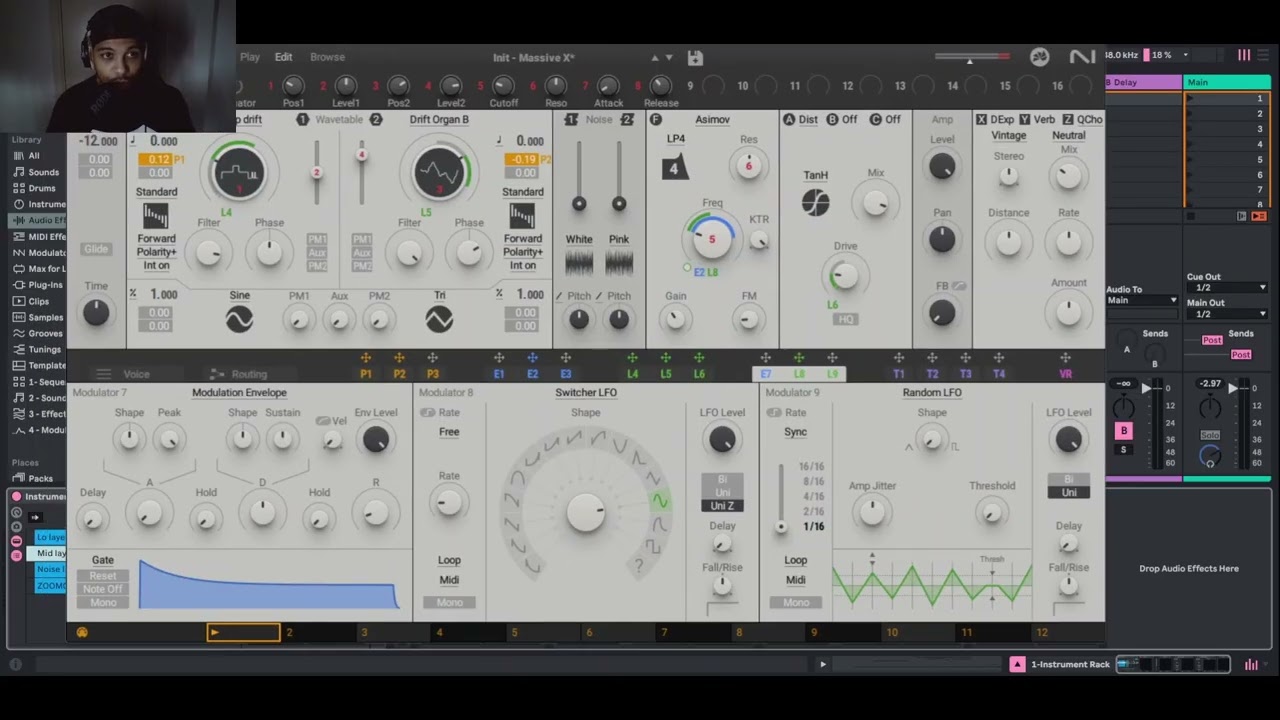Viewport: 1280px width, 720px height.
Task: Click the Forward label on oscillator 1
Action: pos(156,239)
